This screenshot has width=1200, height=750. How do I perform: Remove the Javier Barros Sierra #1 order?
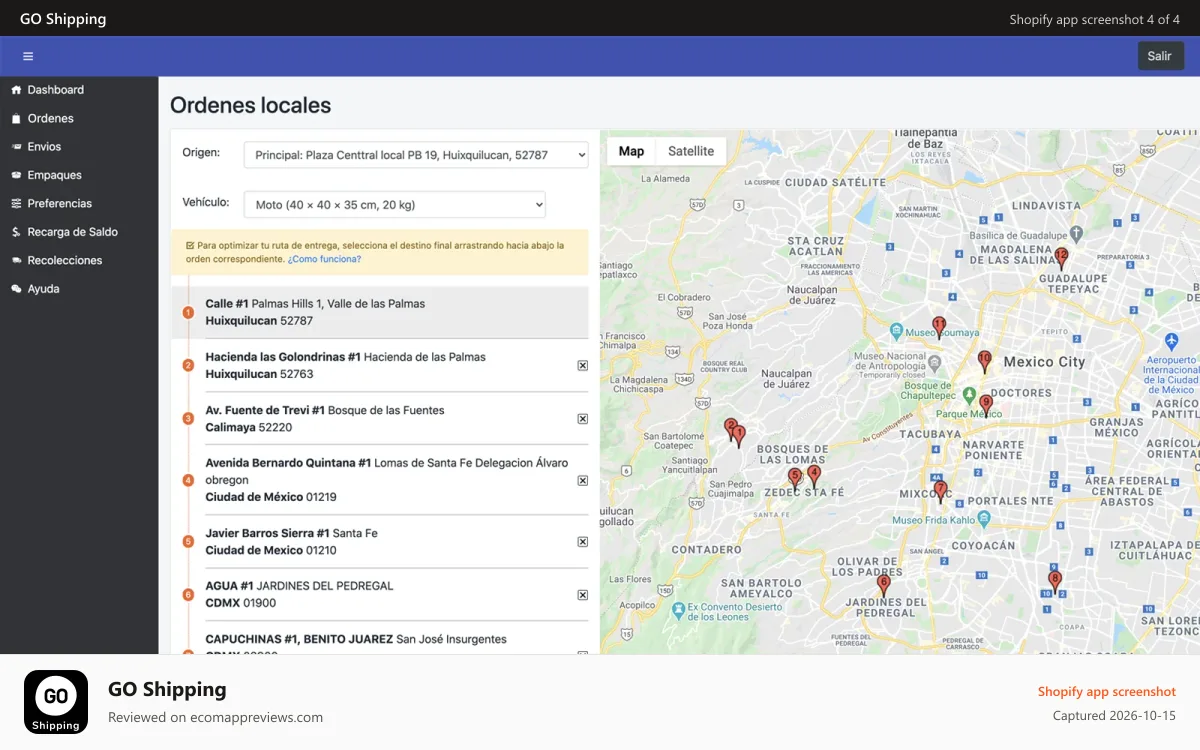(583, 542)
